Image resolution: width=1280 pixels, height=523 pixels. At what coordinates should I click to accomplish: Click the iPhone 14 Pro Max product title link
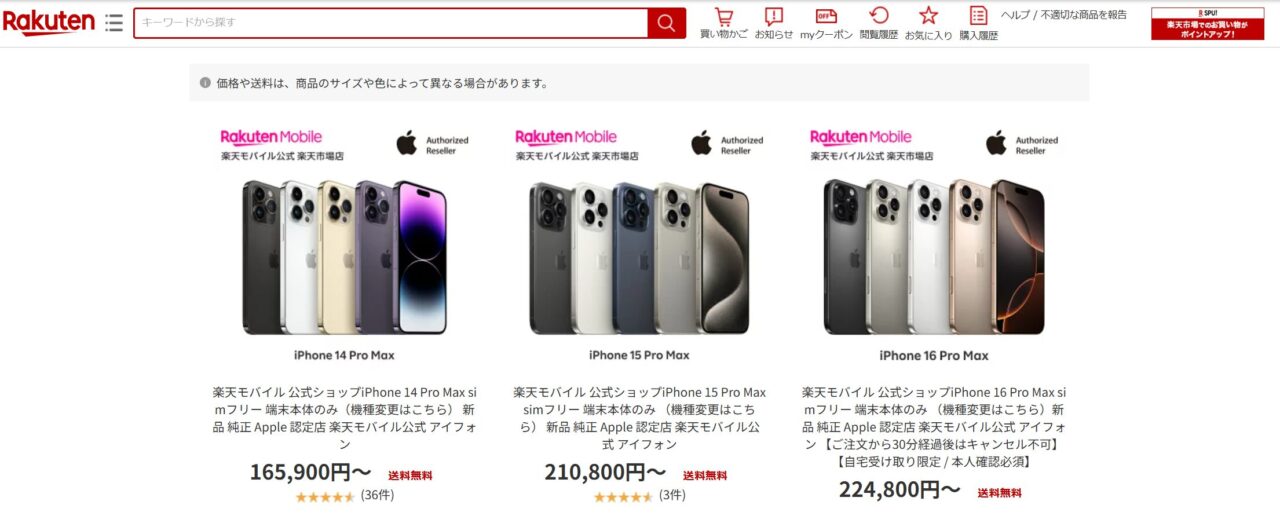[x=345, y=418]
